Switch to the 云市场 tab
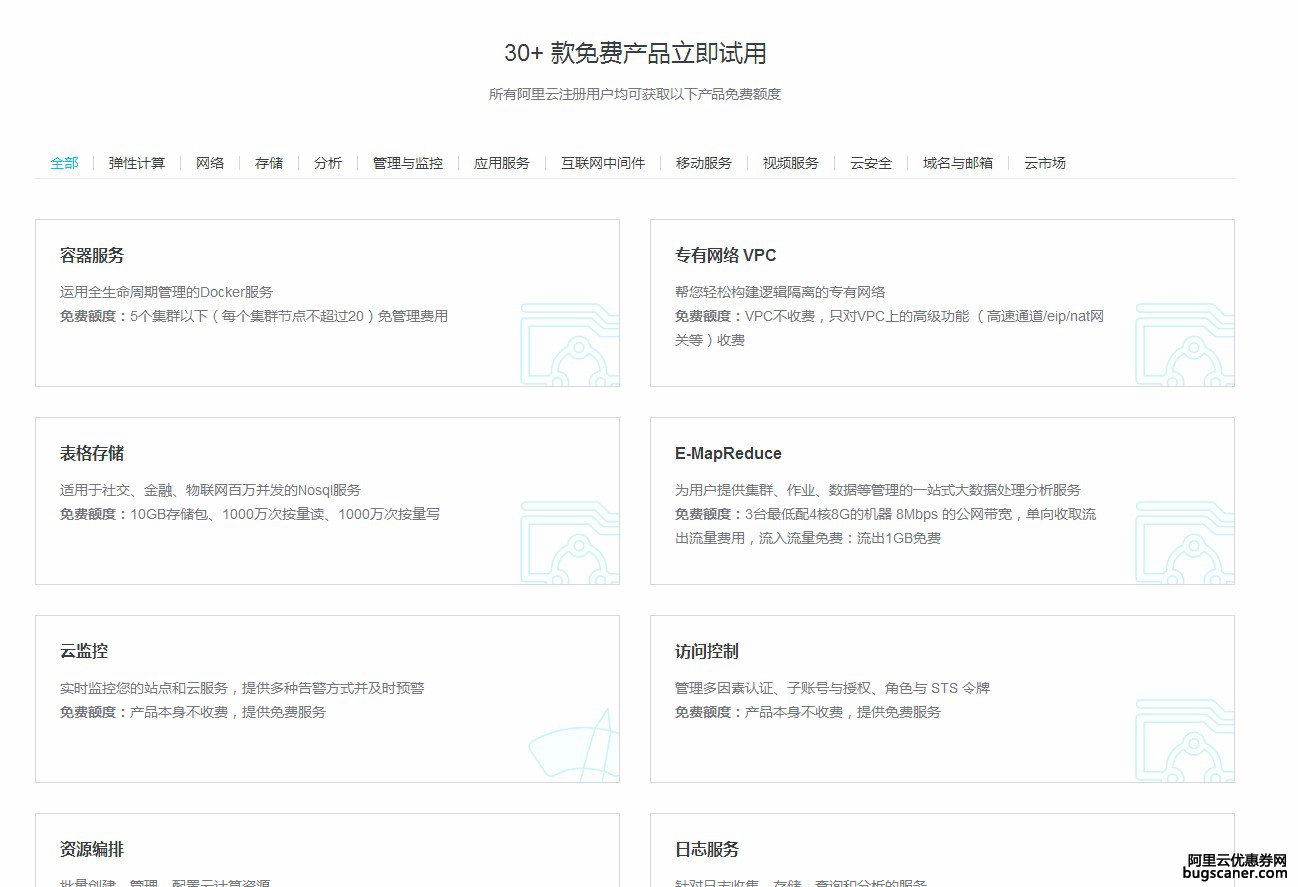 click(x=1045, y=163)
